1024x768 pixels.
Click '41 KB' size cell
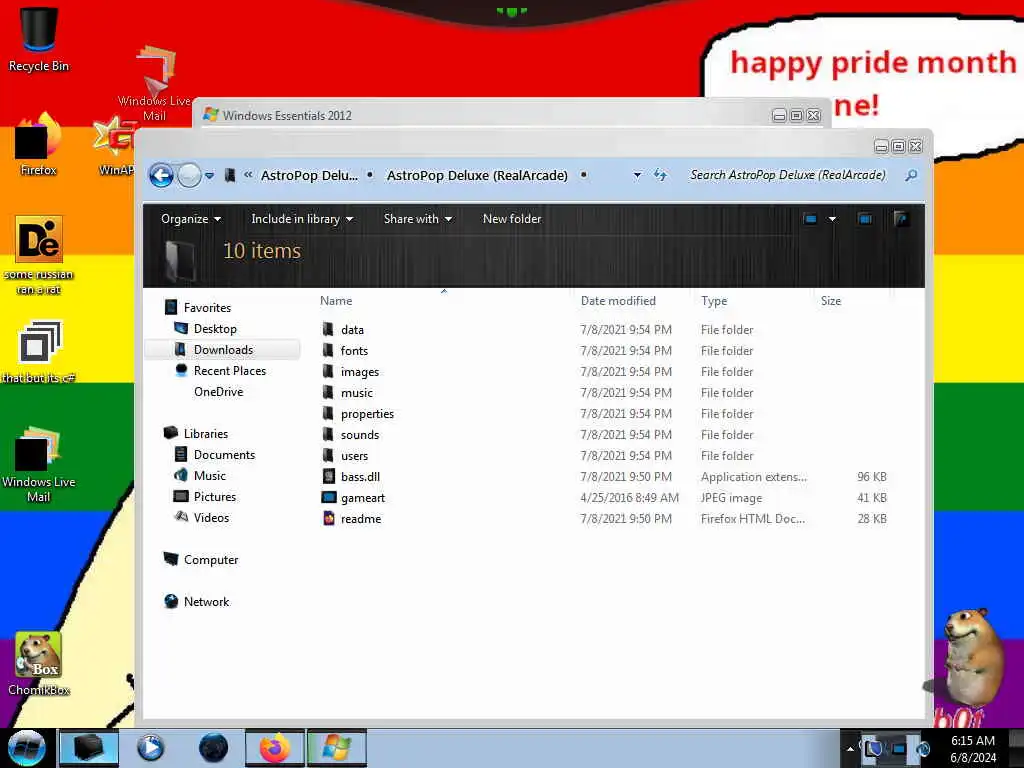click(x=872, y=498)
